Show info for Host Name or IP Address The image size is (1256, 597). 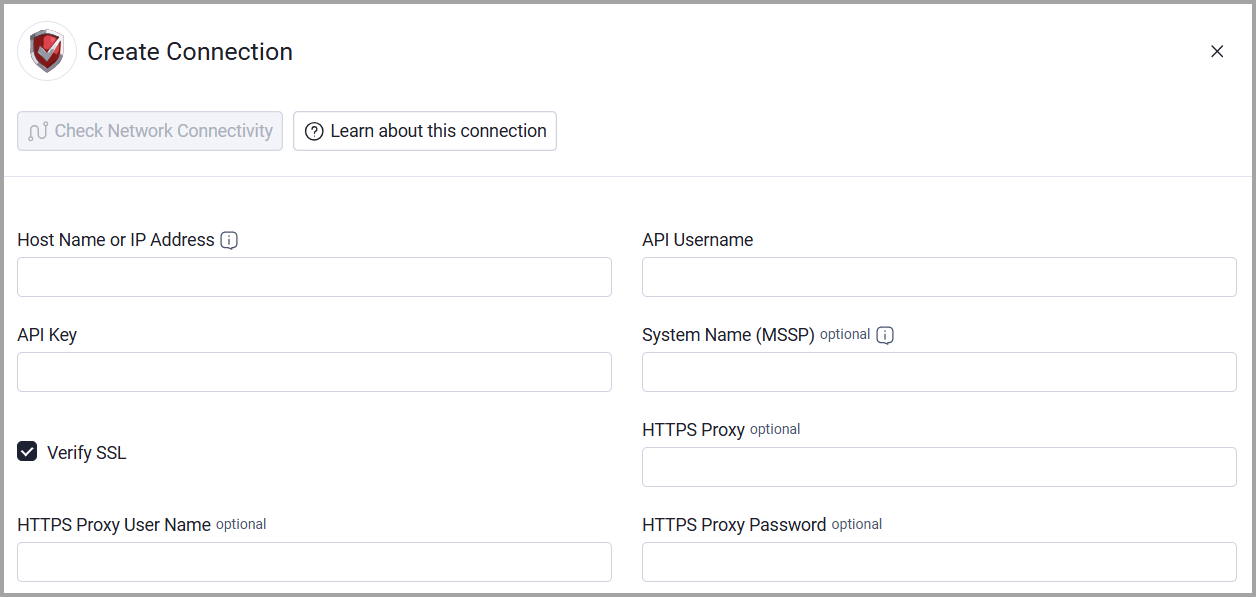229,240
